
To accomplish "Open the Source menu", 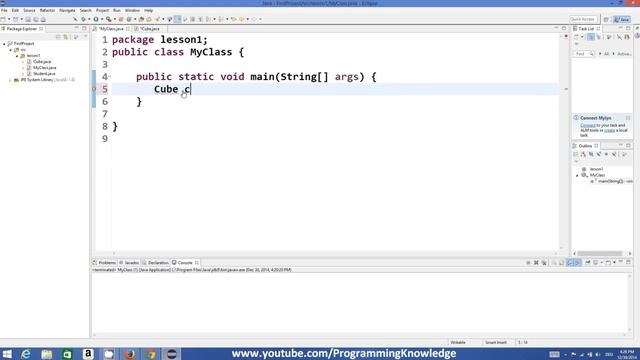I will pyautogui.click(x=29, y=10).
